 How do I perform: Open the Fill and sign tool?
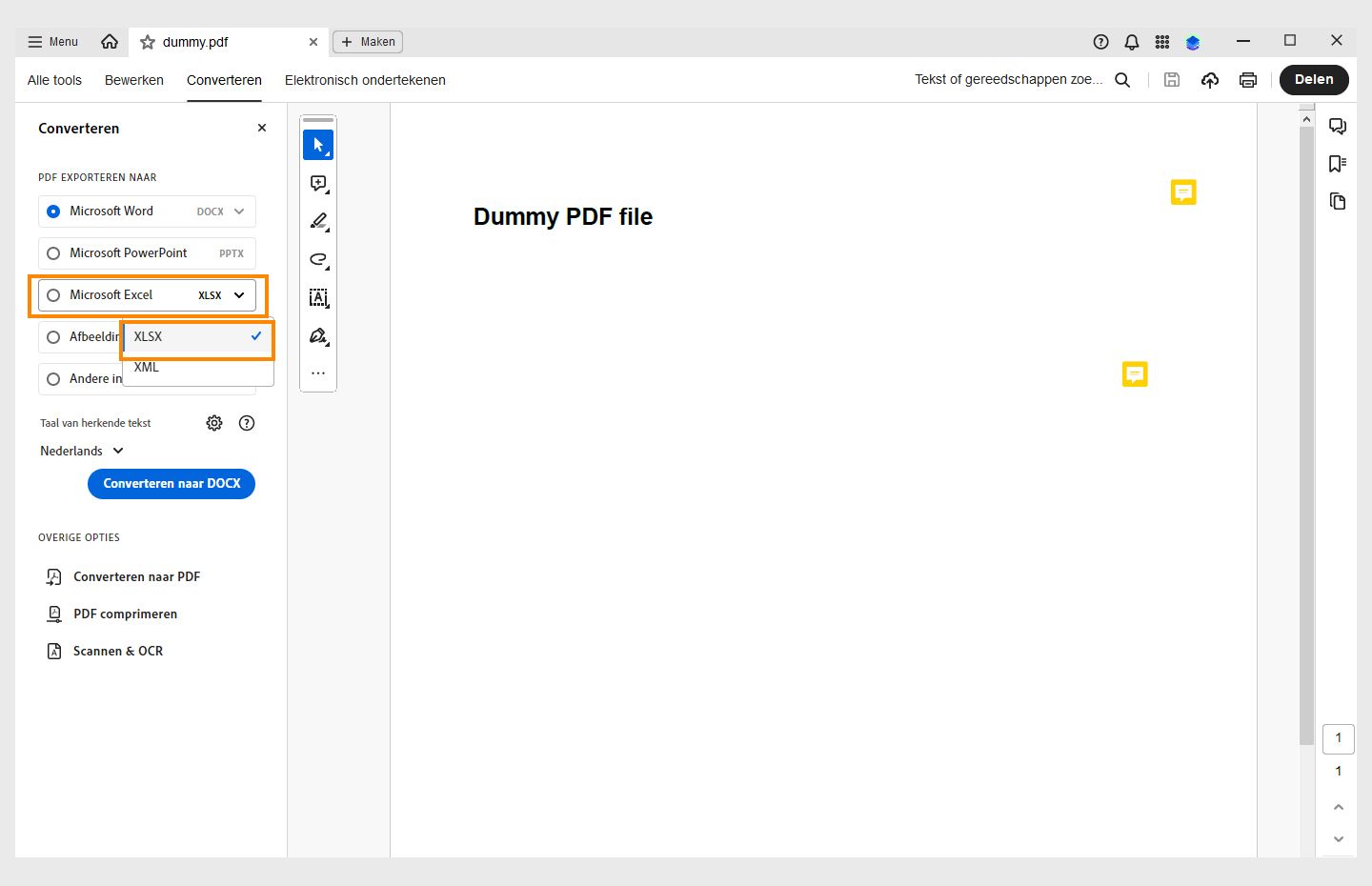(318, 335)
